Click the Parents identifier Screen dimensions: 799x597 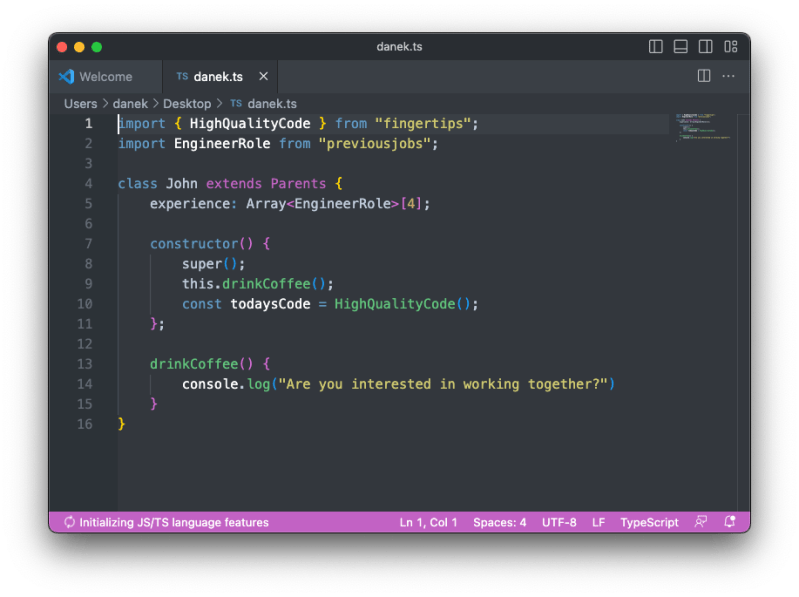298,183
